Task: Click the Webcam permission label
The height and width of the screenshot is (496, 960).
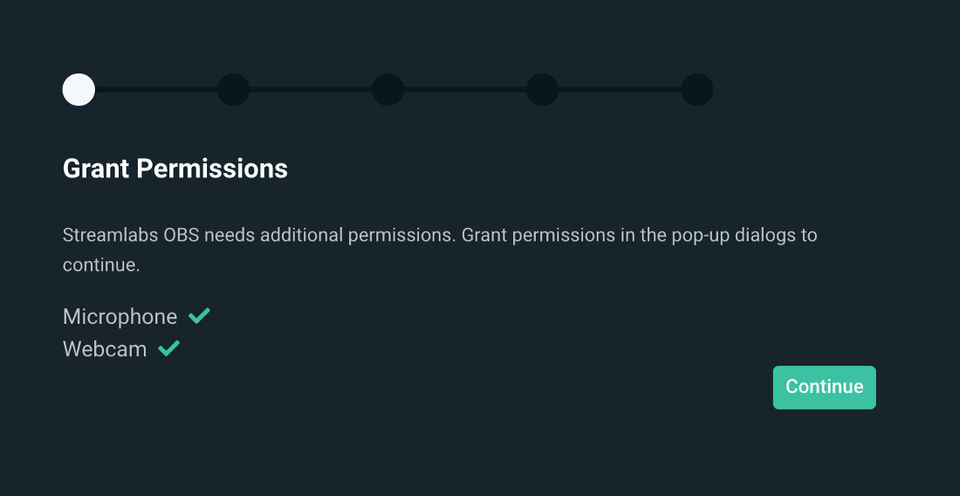Action: (105, 350)
